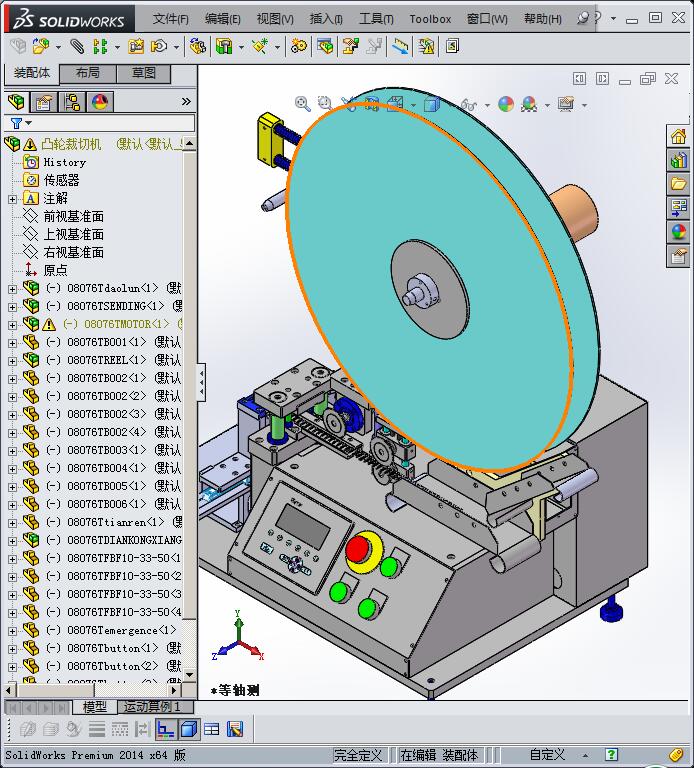The height and width of the screenshot is (768, 694).
Task: Open View Palette icon in task pane
Action: pos(678,208)
